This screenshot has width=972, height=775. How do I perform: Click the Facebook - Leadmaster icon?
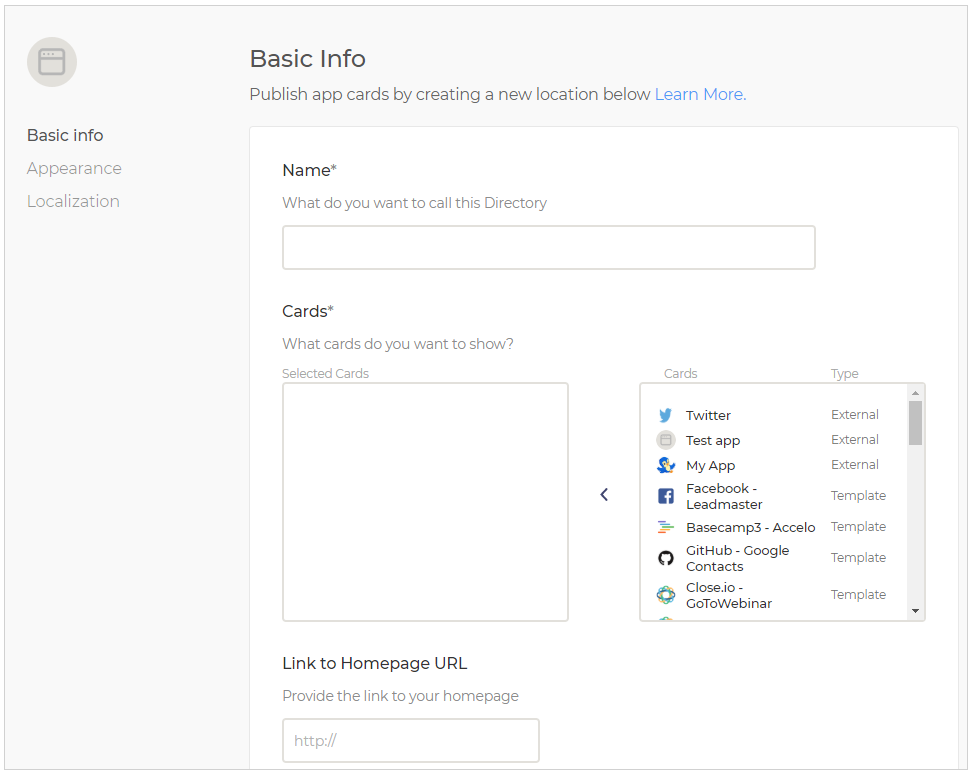[666, 496]
